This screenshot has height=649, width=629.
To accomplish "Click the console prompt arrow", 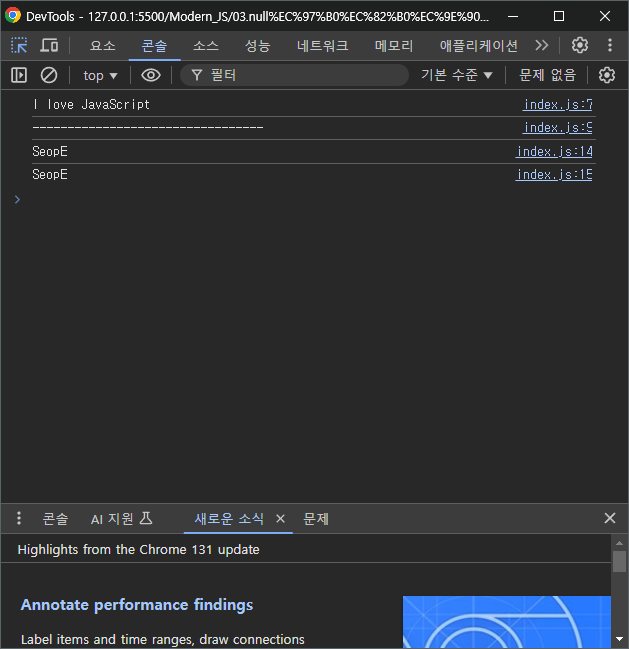I will 17,200.
